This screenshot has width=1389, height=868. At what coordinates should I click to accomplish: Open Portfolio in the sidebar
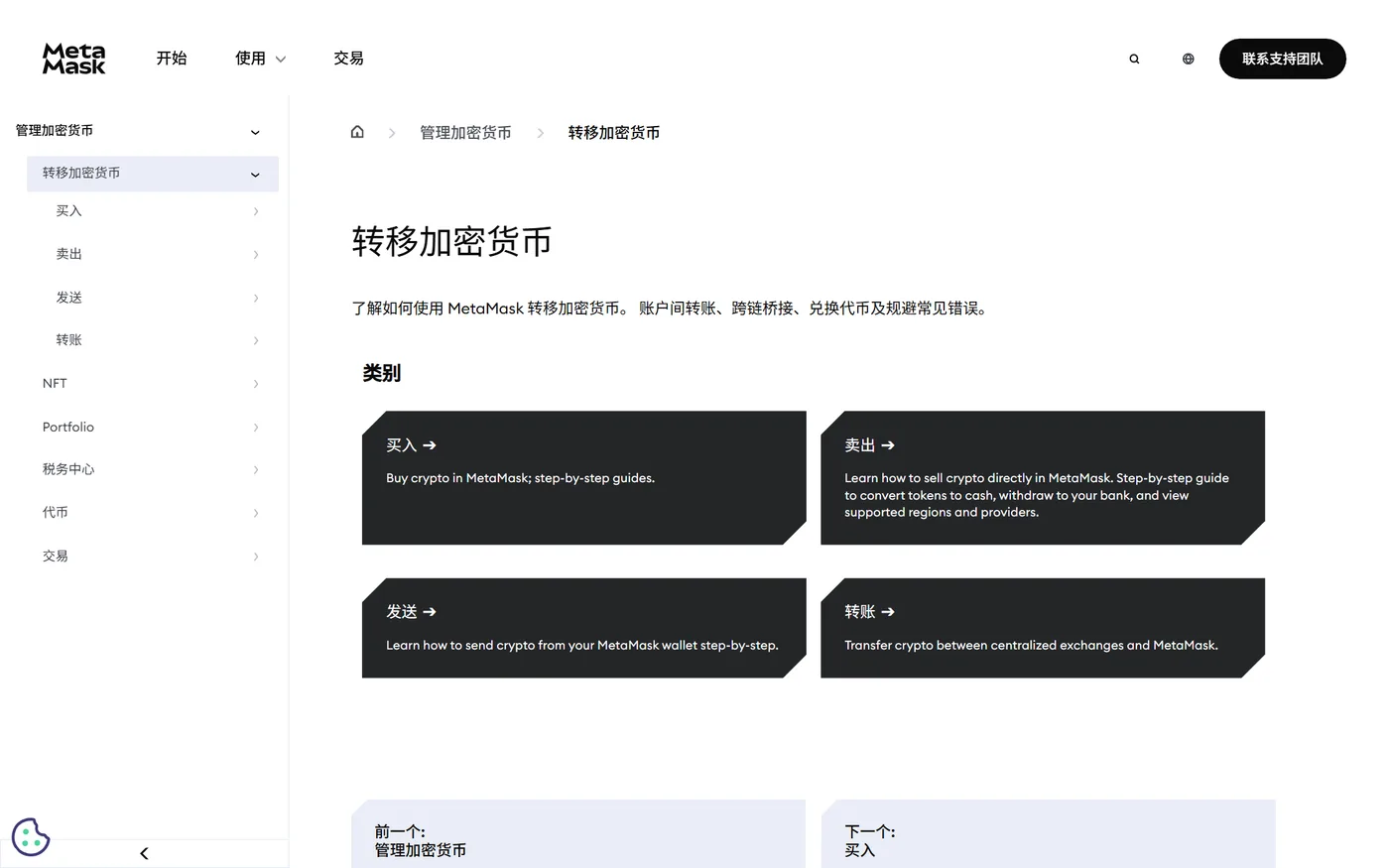68,427
